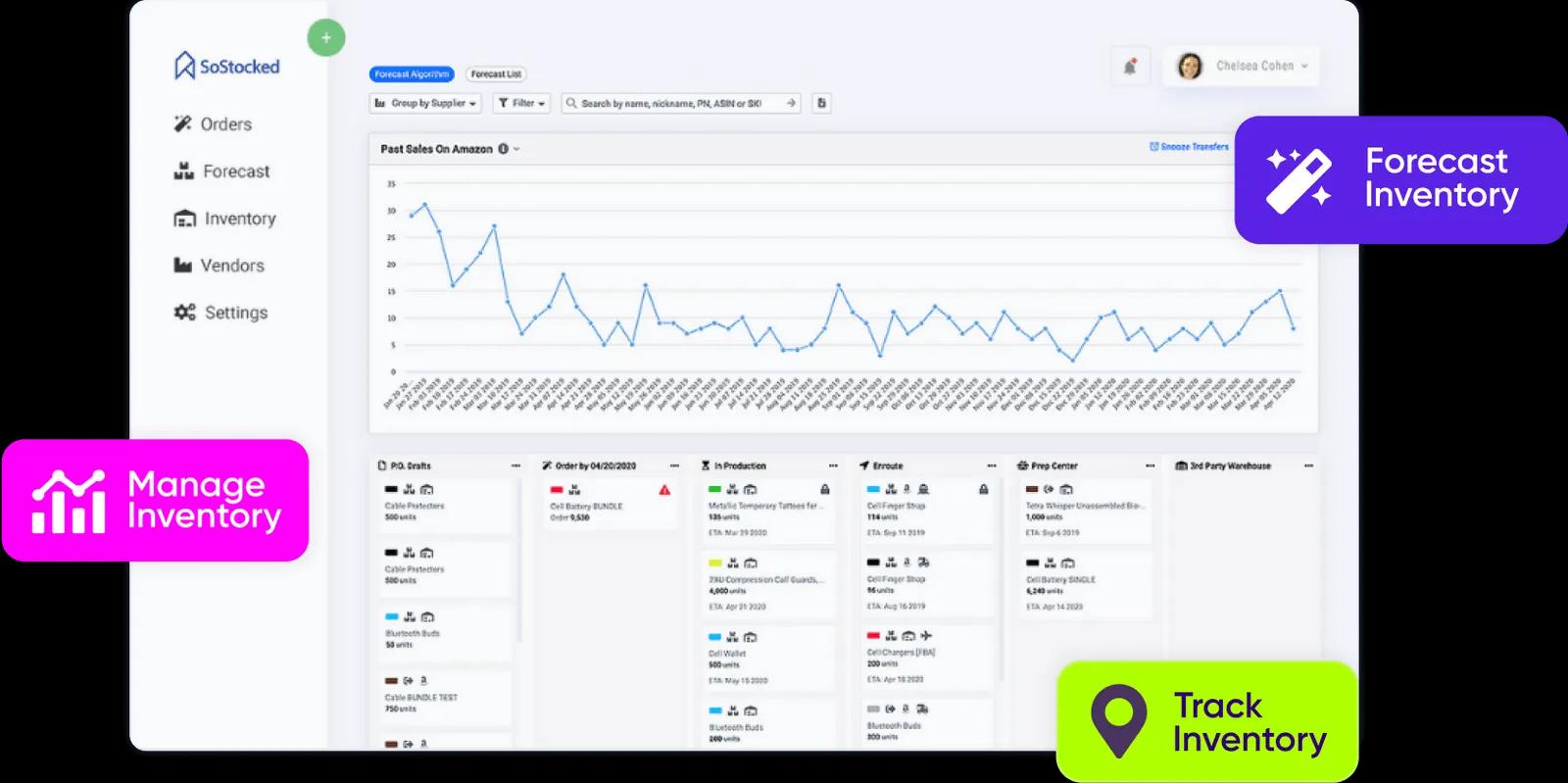The height and width of the screenshot is (783, 1568).
Task: Open the Enroute column three-dot menu
Action: [x=992, y=465]
